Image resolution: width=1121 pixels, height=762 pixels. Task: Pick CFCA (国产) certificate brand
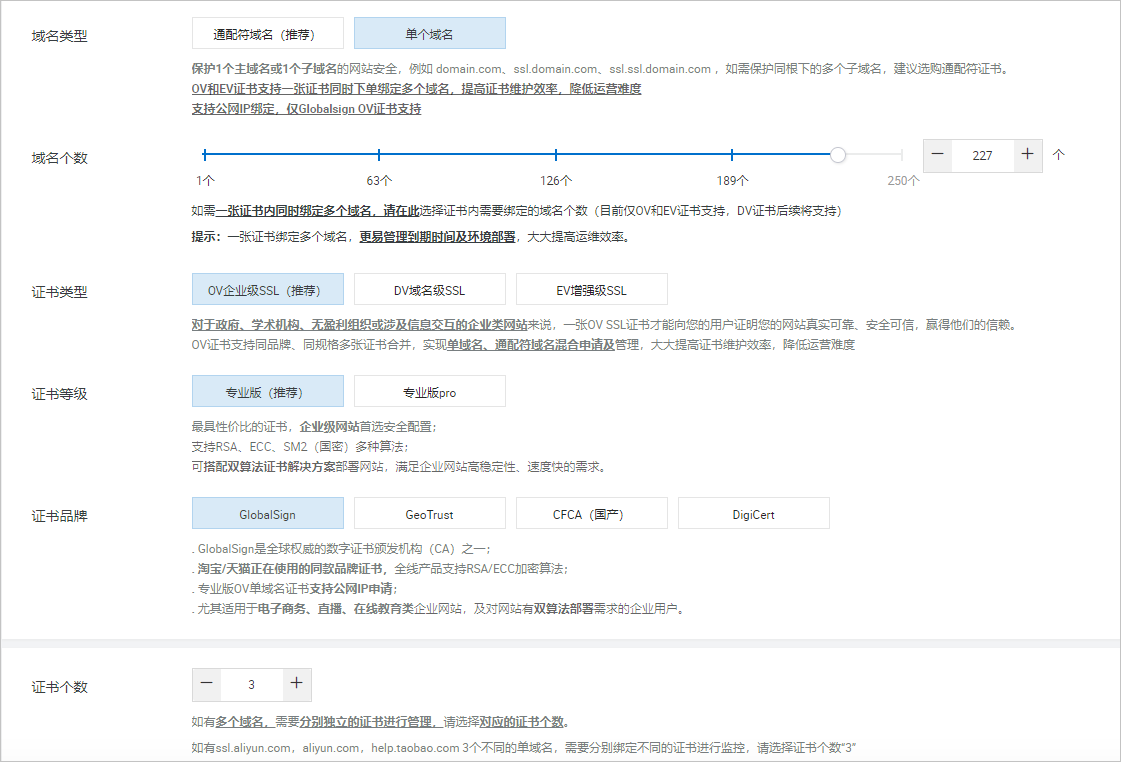(x=591, y=514)
